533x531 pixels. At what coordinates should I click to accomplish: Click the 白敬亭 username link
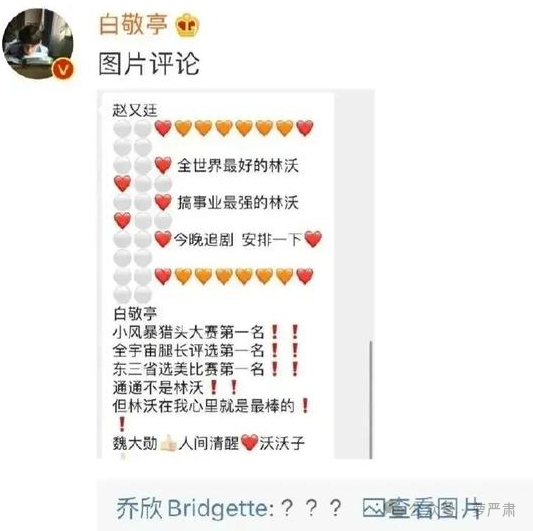133,24
